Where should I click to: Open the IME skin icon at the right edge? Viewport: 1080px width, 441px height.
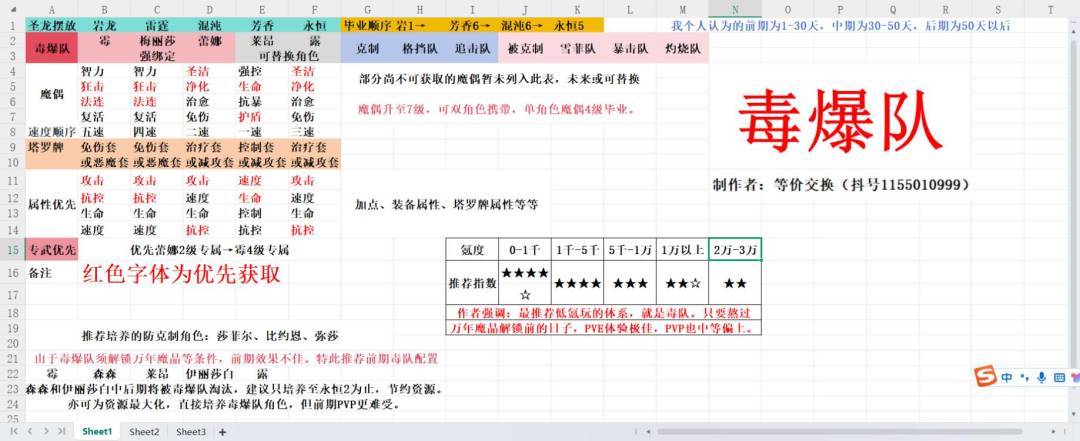[1074, 378]
